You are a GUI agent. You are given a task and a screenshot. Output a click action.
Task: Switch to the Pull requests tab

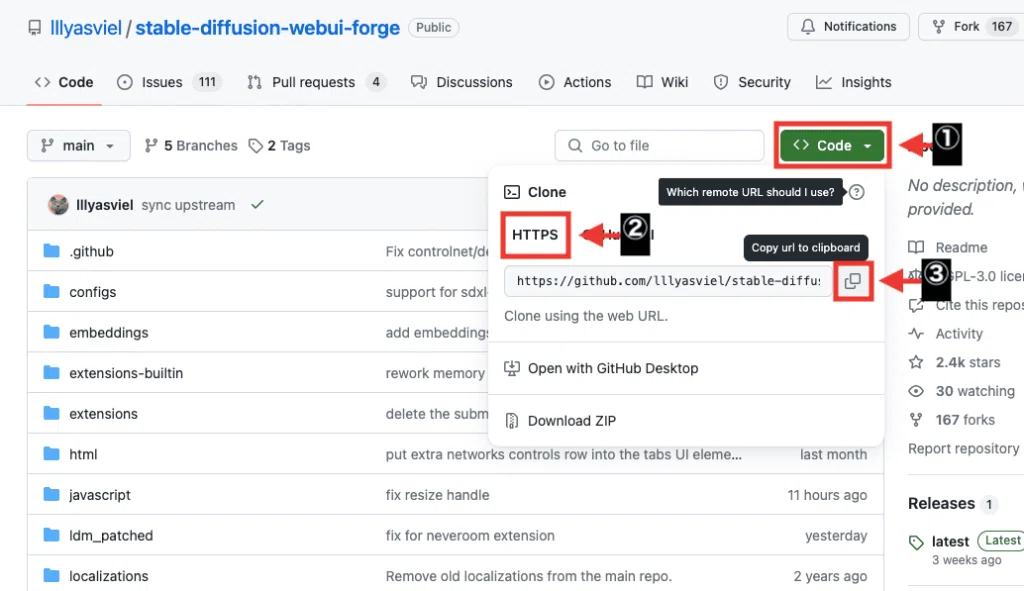pyautogui.click(x=316, y=82)
